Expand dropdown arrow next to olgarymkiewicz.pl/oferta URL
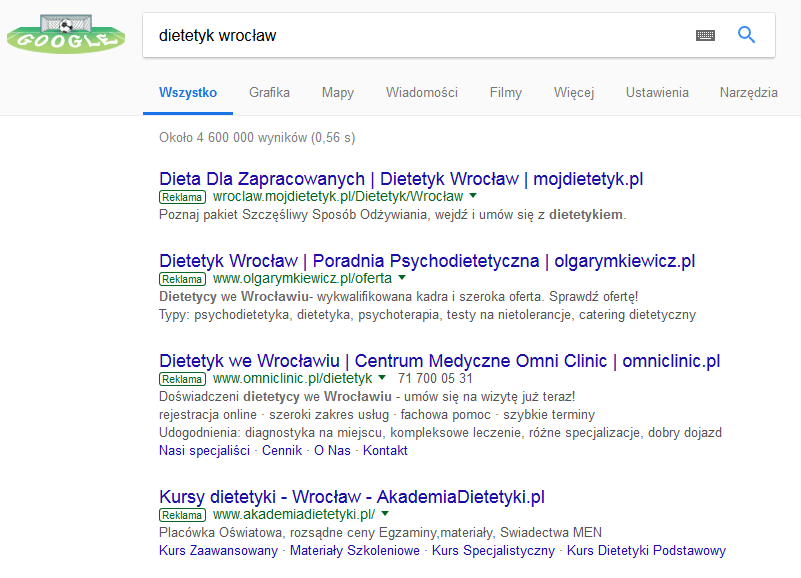This screenshot has height=578, width=801. coord(402,278)
